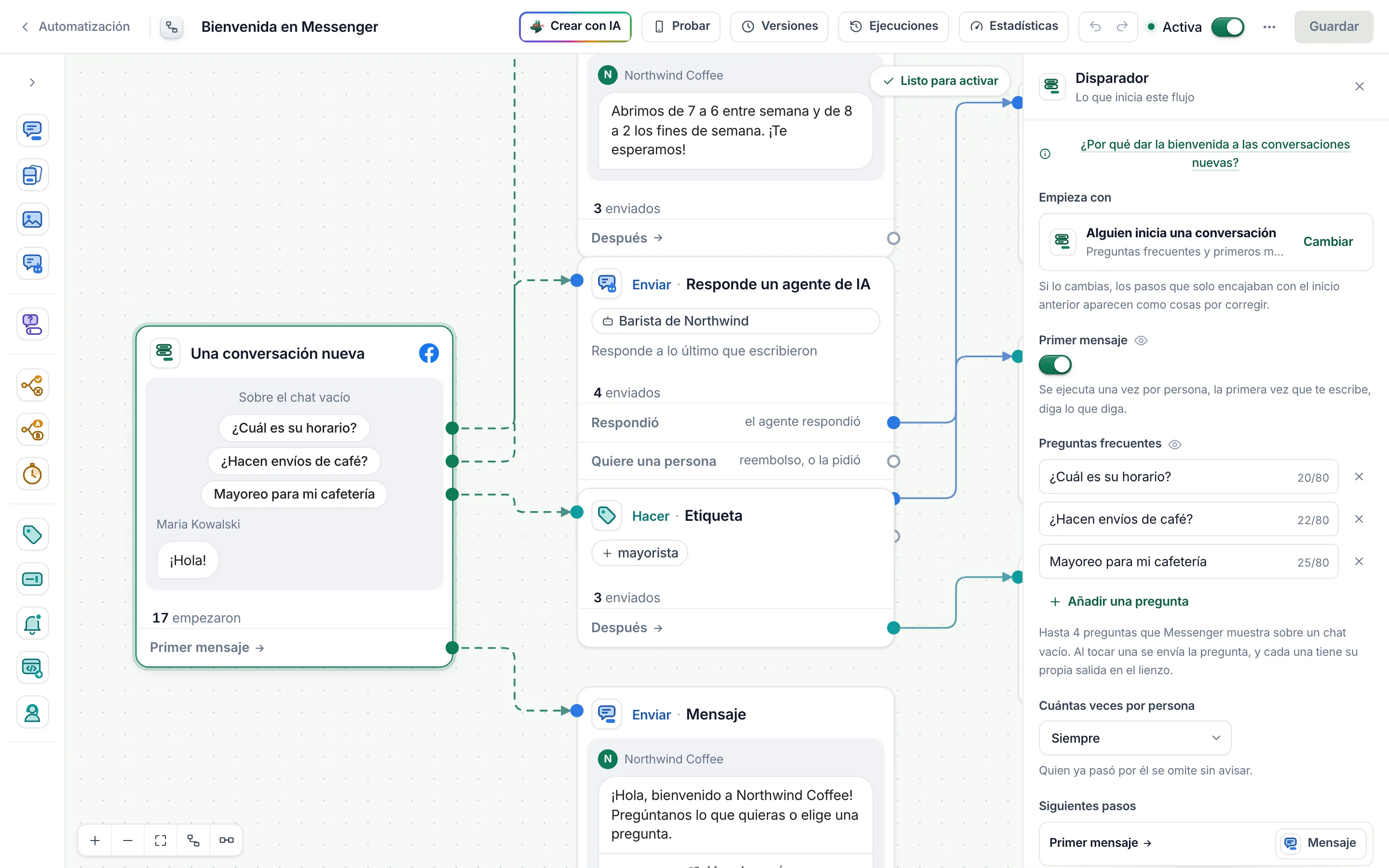The width and height of the screenshot is (1389, 868).
Task: Redo the last change
Action: coord(1121,27)
